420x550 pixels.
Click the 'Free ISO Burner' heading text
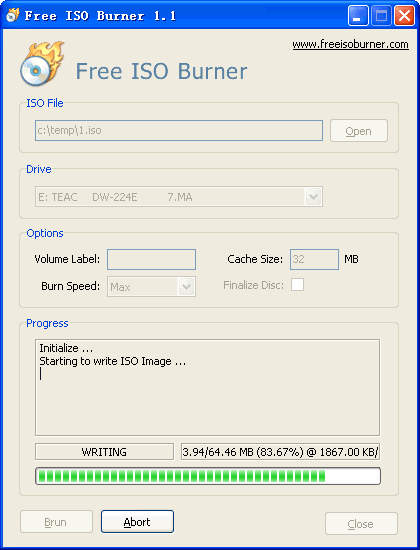tap(161, 71)
